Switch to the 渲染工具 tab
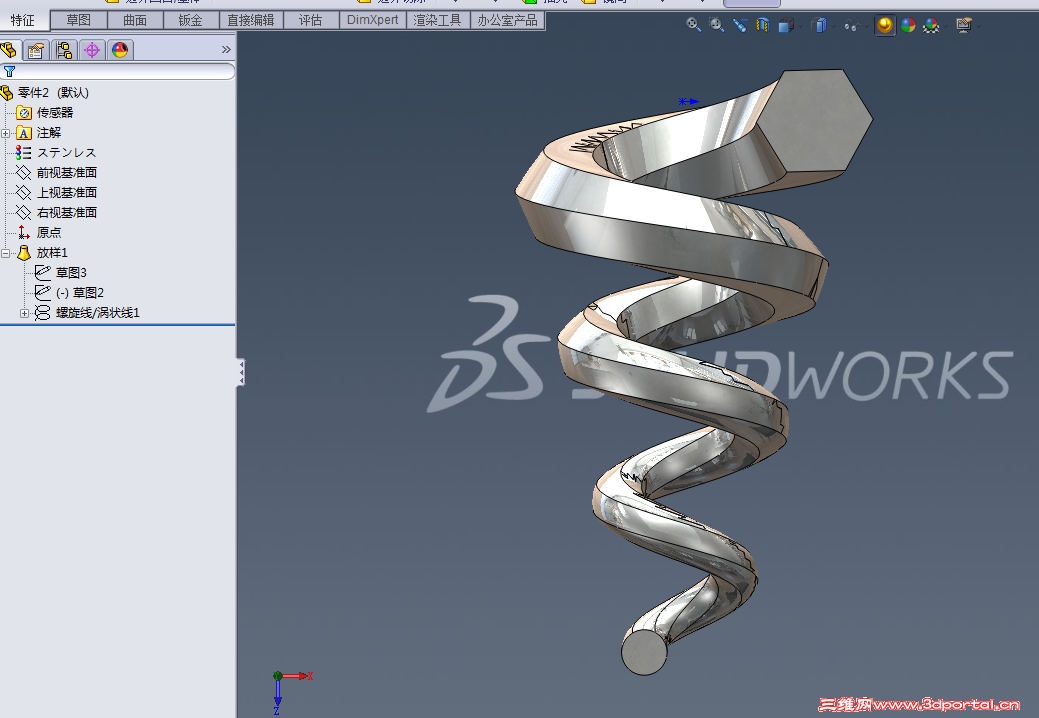The image size is (1039, 718). (x=437, y=21)
